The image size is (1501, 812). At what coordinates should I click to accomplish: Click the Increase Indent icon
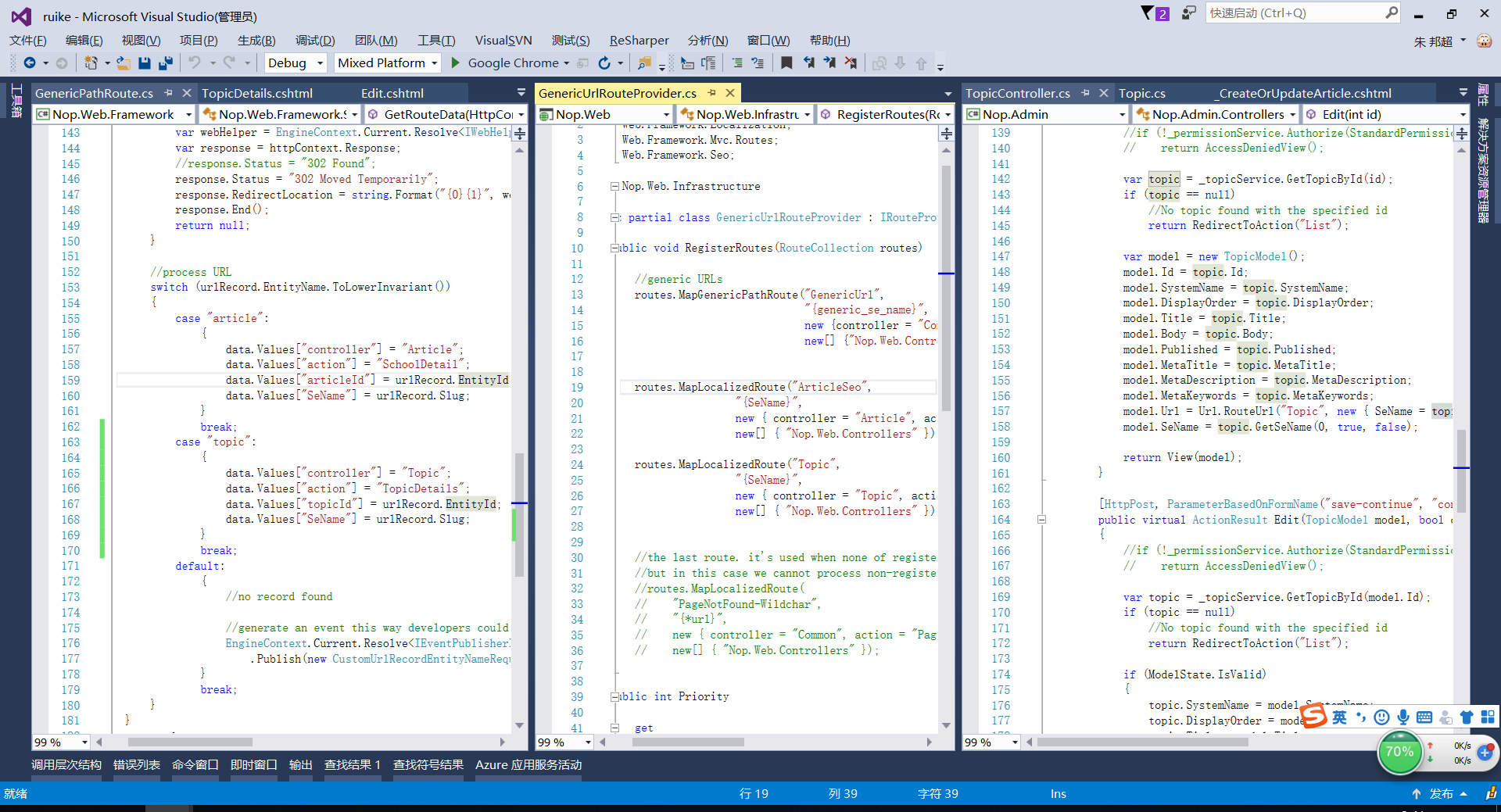[737, 63]
